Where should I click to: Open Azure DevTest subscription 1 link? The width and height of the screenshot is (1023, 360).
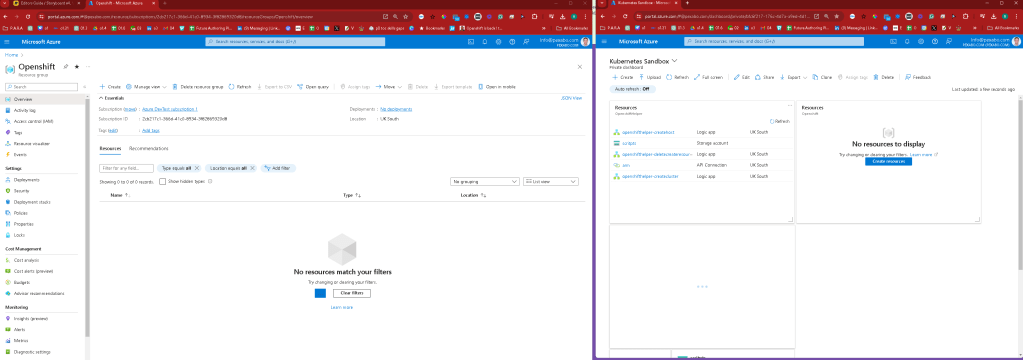[170, 109]
